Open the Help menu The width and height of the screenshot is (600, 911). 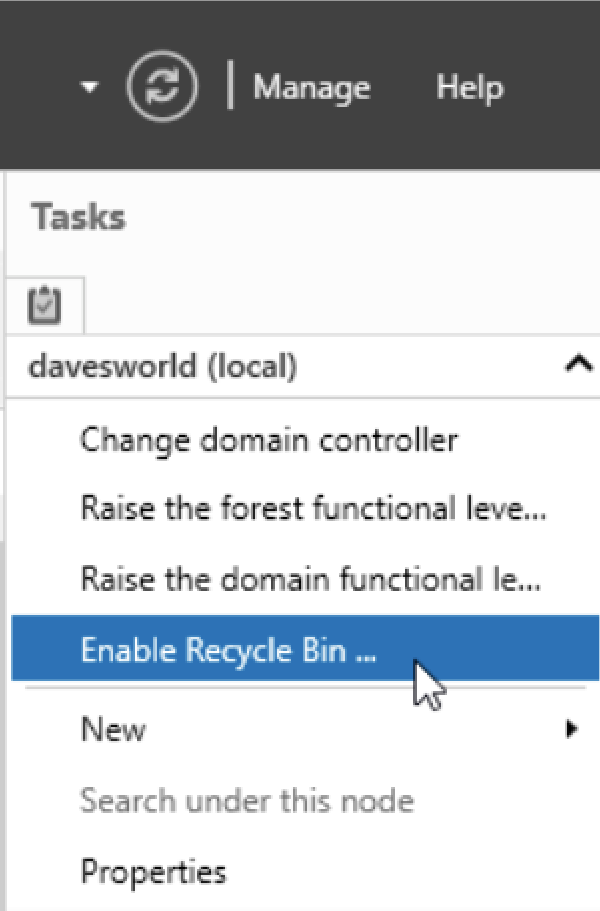470,88
